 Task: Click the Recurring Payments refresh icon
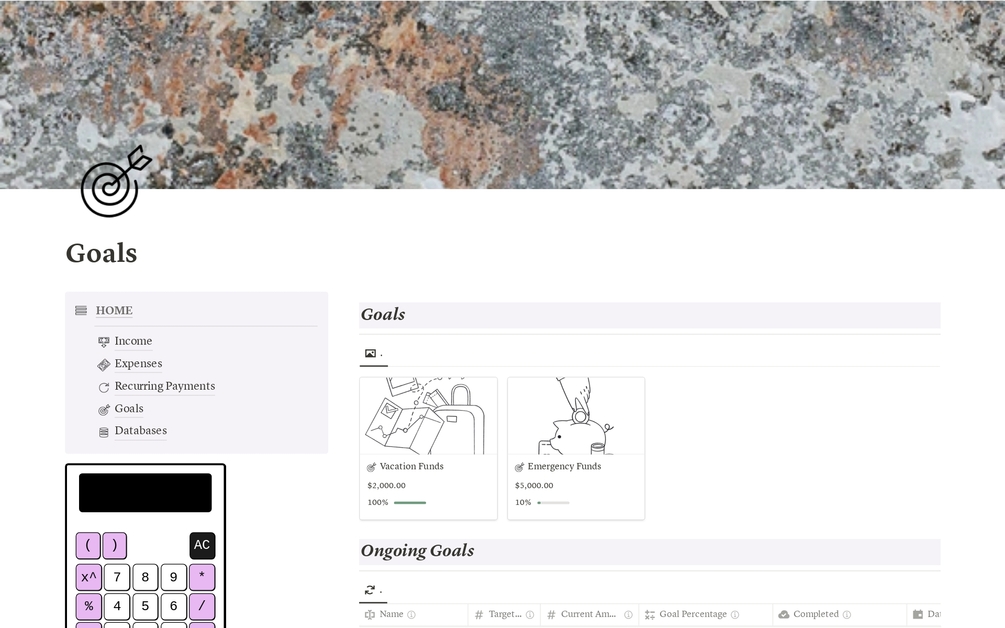click(103, 387)
